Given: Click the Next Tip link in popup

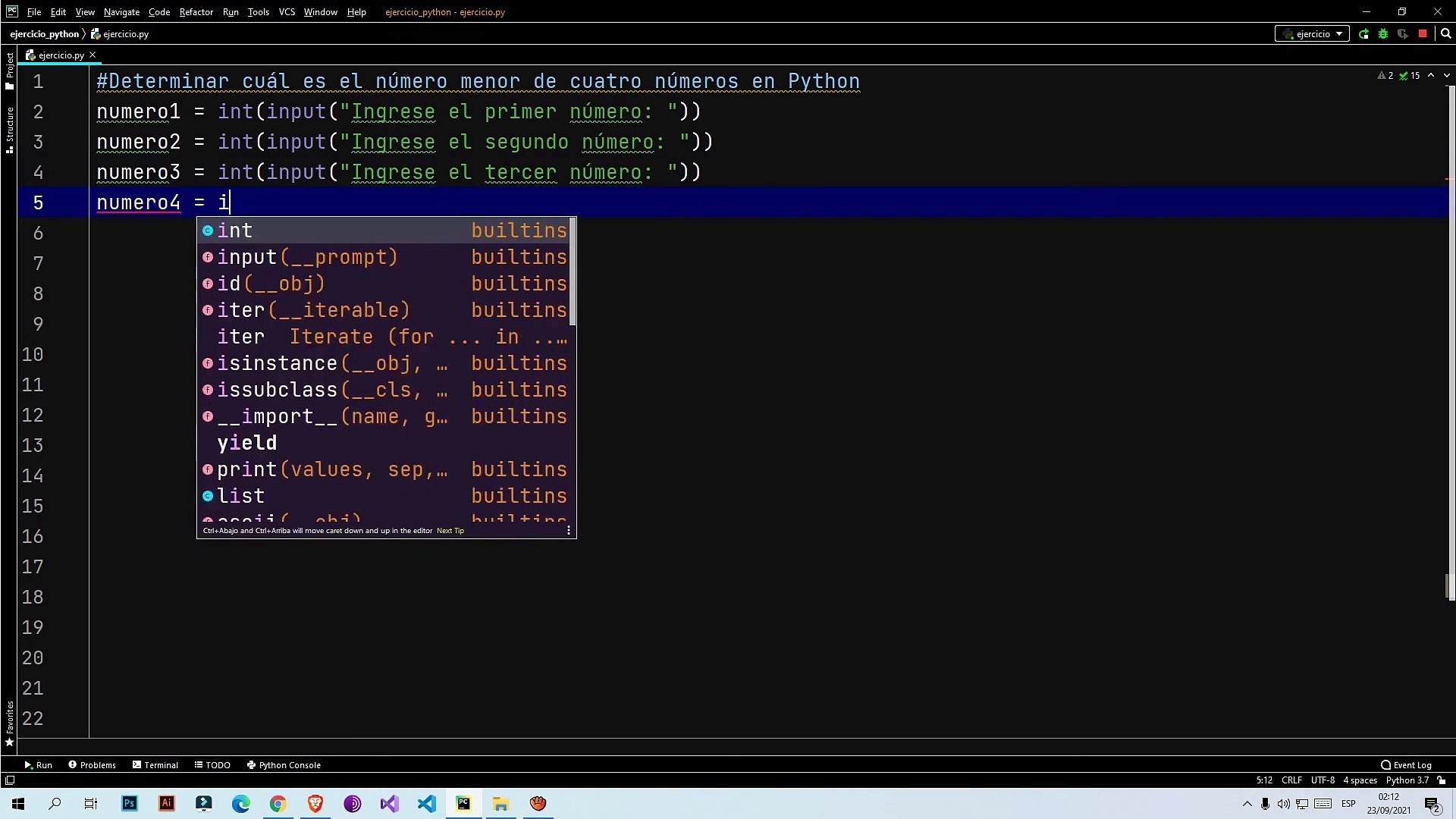Looking at the screenshot, I should point(450,530).
